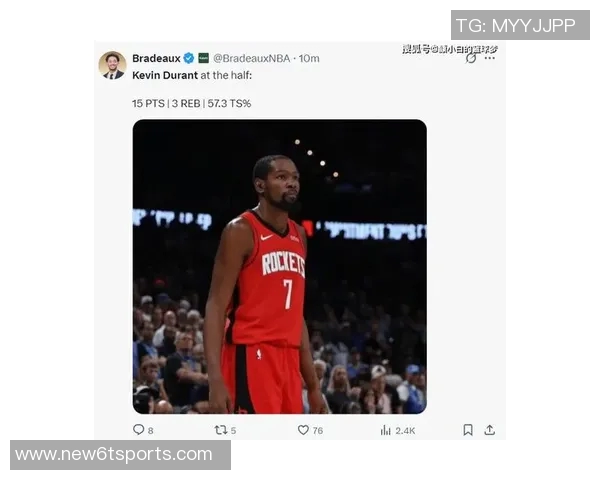Like the tweet with heart icon
Screen dimensions: 600x480
(x=303, y=430)
